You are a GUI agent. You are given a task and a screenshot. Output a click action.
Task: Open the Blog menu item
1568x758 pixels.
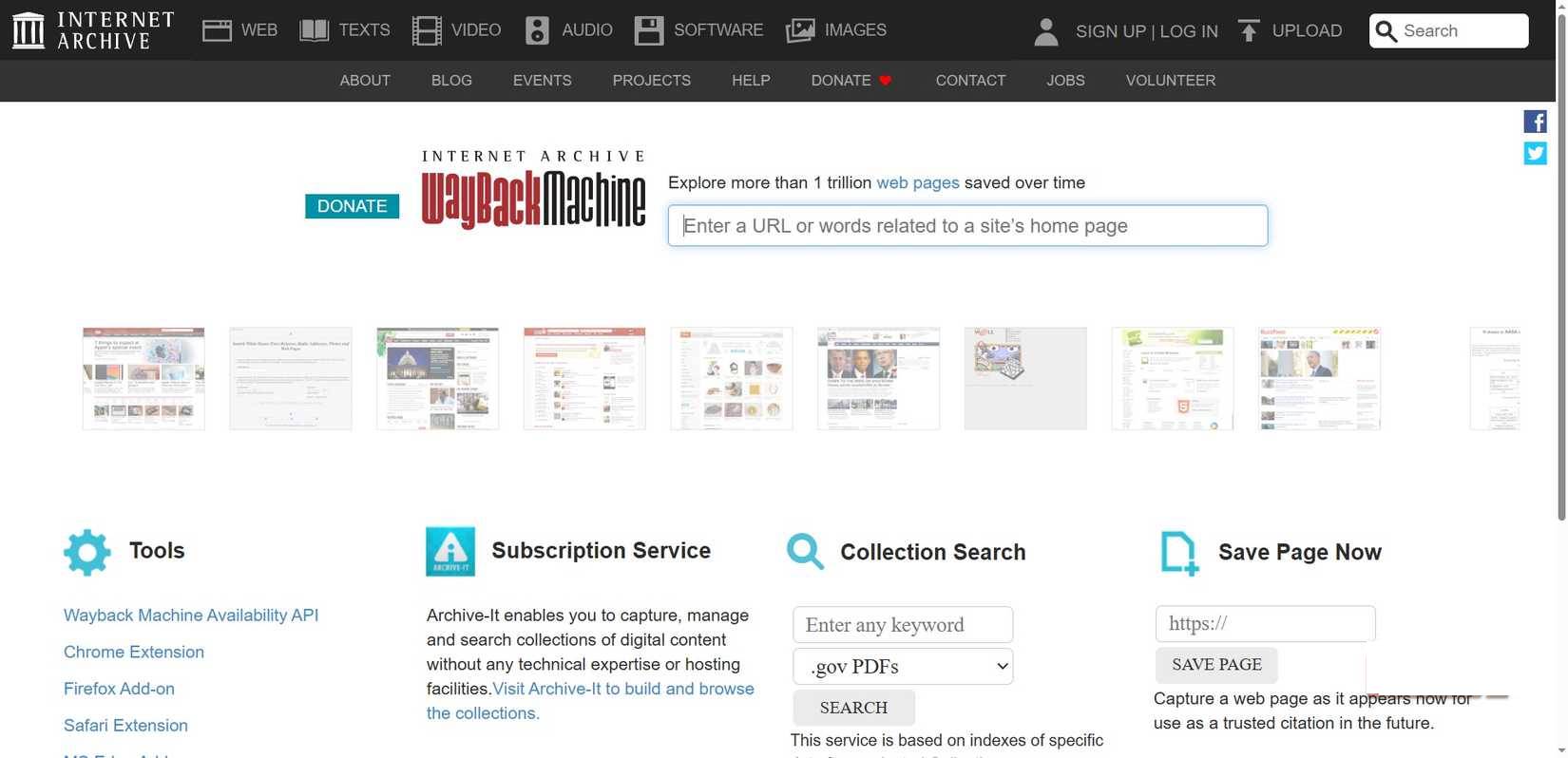pyautogui.click(x=451, y=81)
